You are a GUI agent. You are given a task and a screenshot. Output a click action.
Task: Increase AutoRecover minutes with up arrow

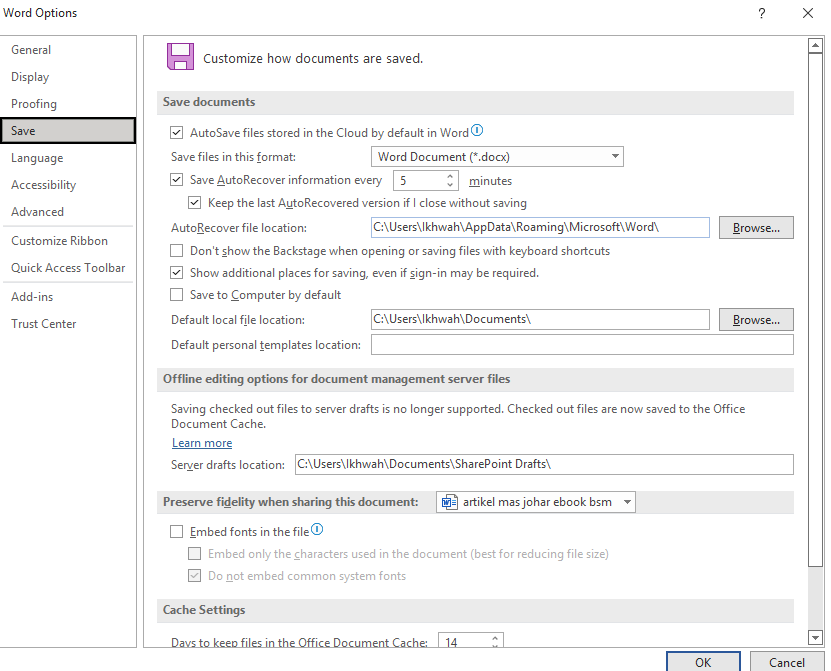pyautogui.click(x=450, y=176)
